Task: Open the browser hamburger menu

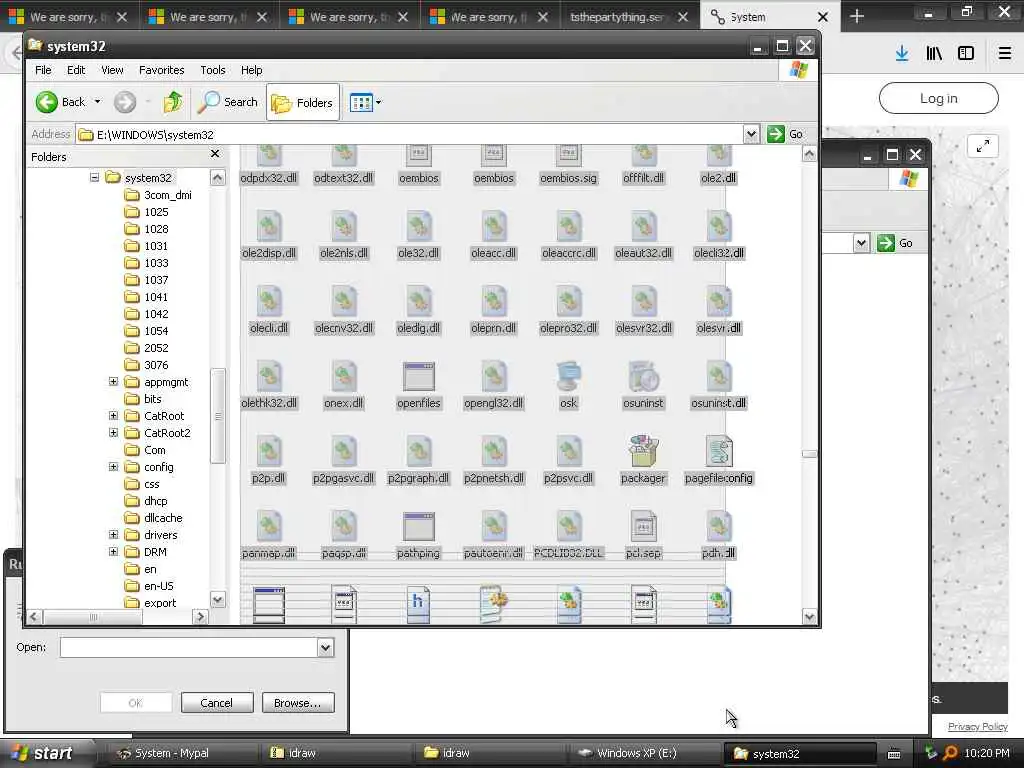Action: (x=1004, y=53)
